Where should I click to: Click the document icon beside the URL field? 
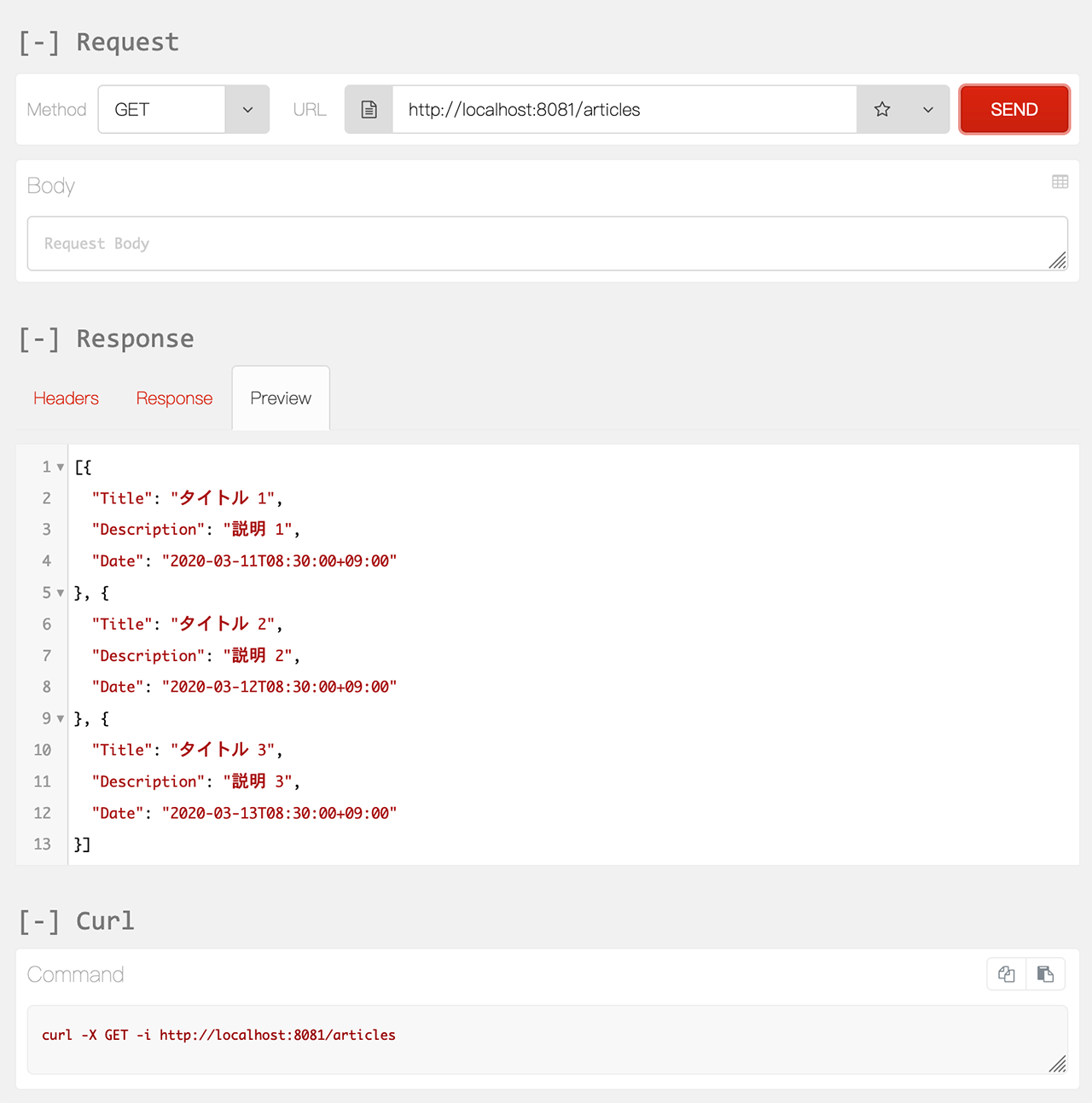(369, 110)
